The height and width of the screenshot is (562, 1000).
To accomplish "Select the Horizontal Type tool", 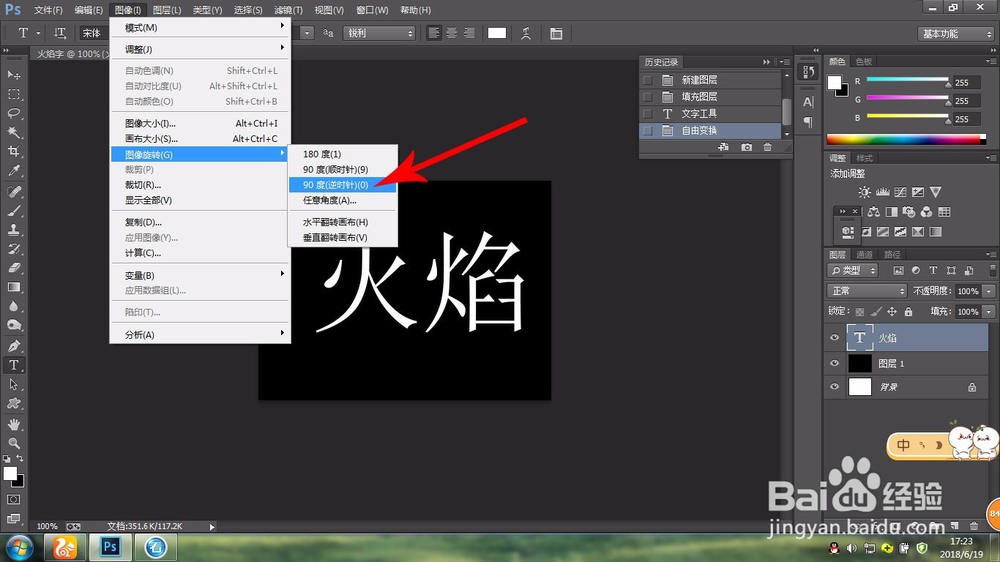I will 13,365.
